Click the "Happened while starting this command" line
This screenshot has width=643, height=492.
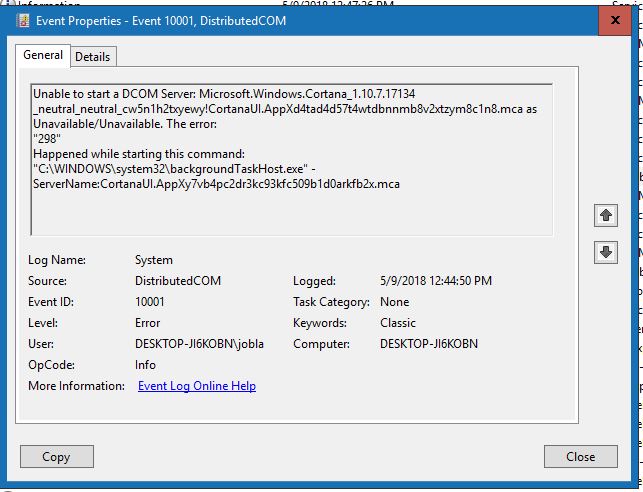[x=139, y=154]
